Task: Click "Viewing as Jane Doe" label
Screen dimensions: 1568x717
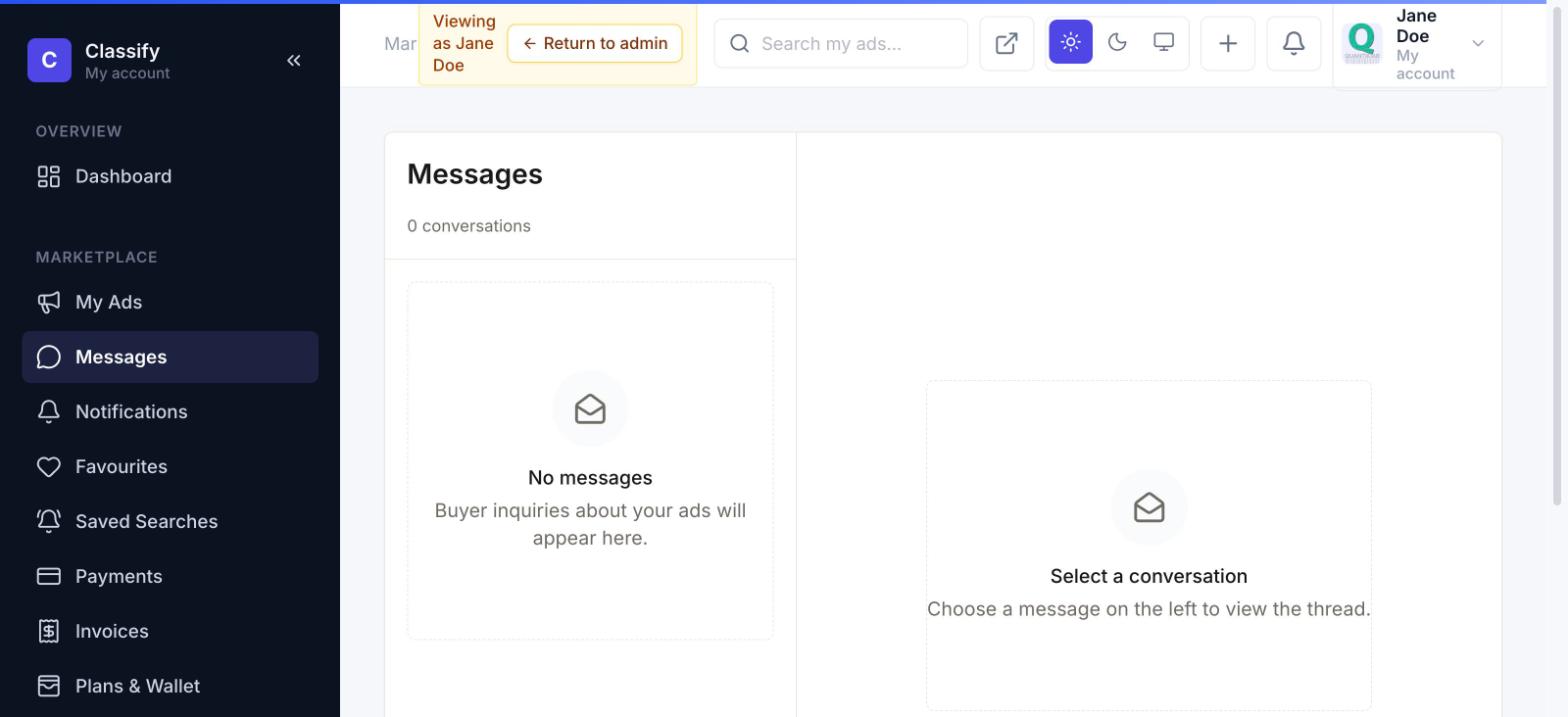Action: coord(464,43)
